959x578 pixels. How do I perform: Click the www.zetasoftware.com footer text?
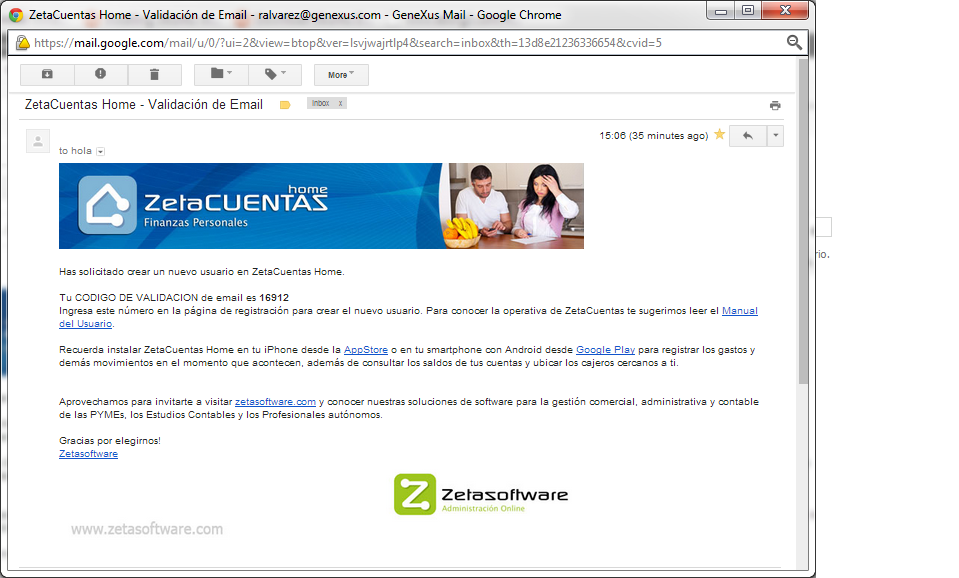tap(147, 529)
